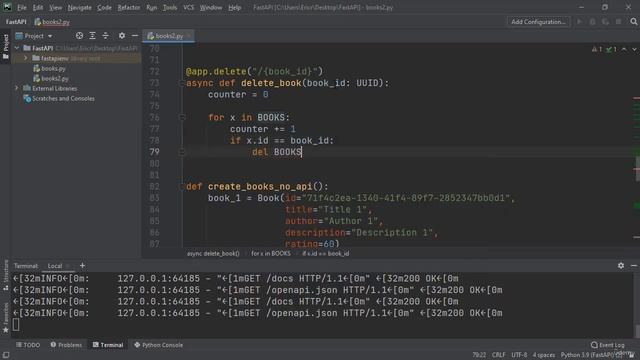Click the Expand All icon in Project panel
The image size is (640, 360).
click(93, 36)
